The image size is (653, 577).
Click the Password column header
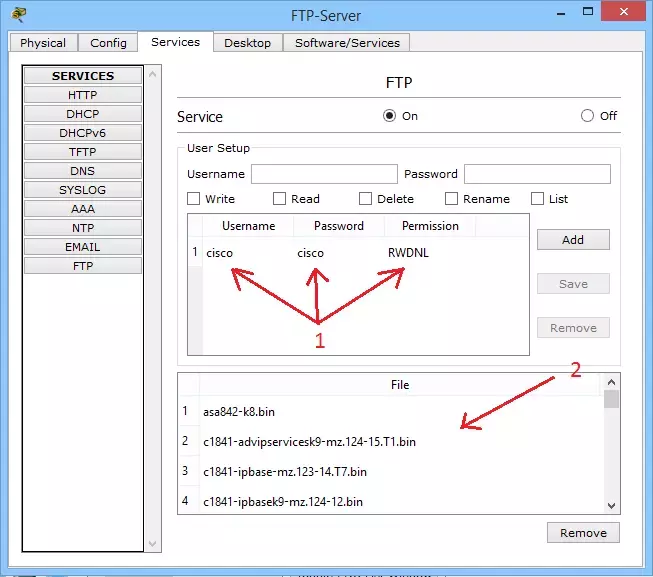339,226
